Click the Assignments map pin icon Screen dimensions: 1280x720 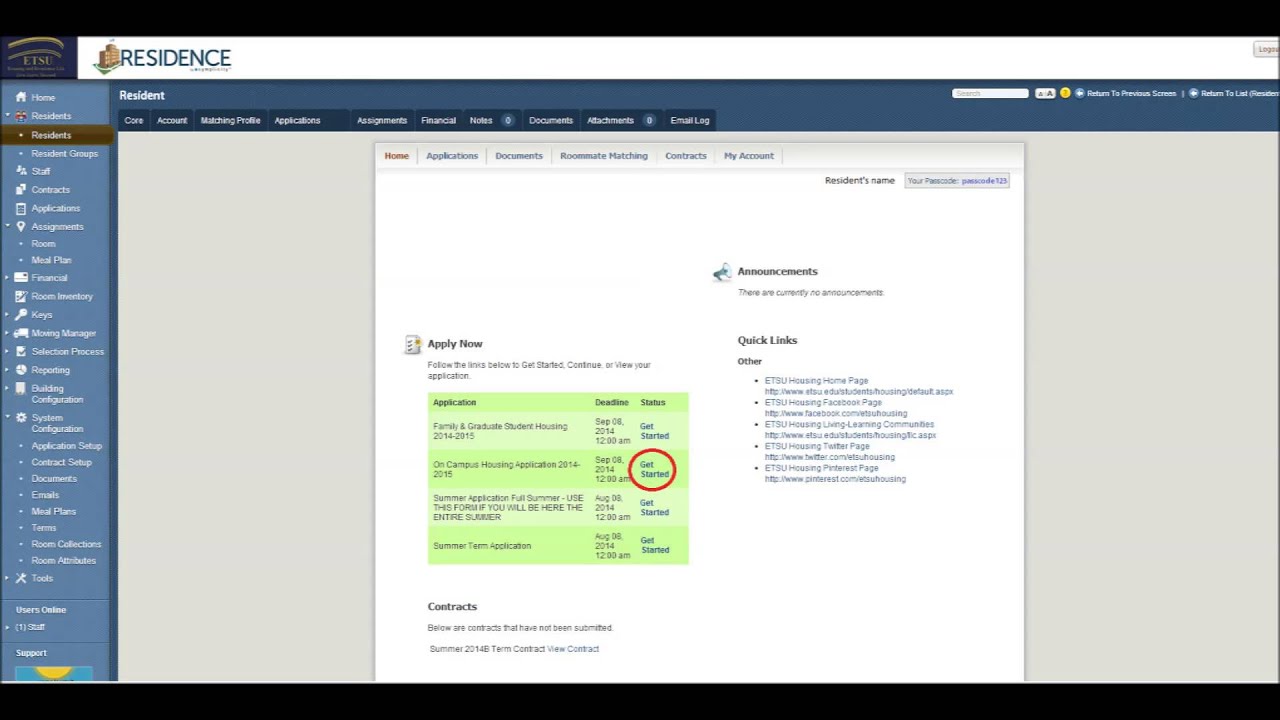[21, 226]
